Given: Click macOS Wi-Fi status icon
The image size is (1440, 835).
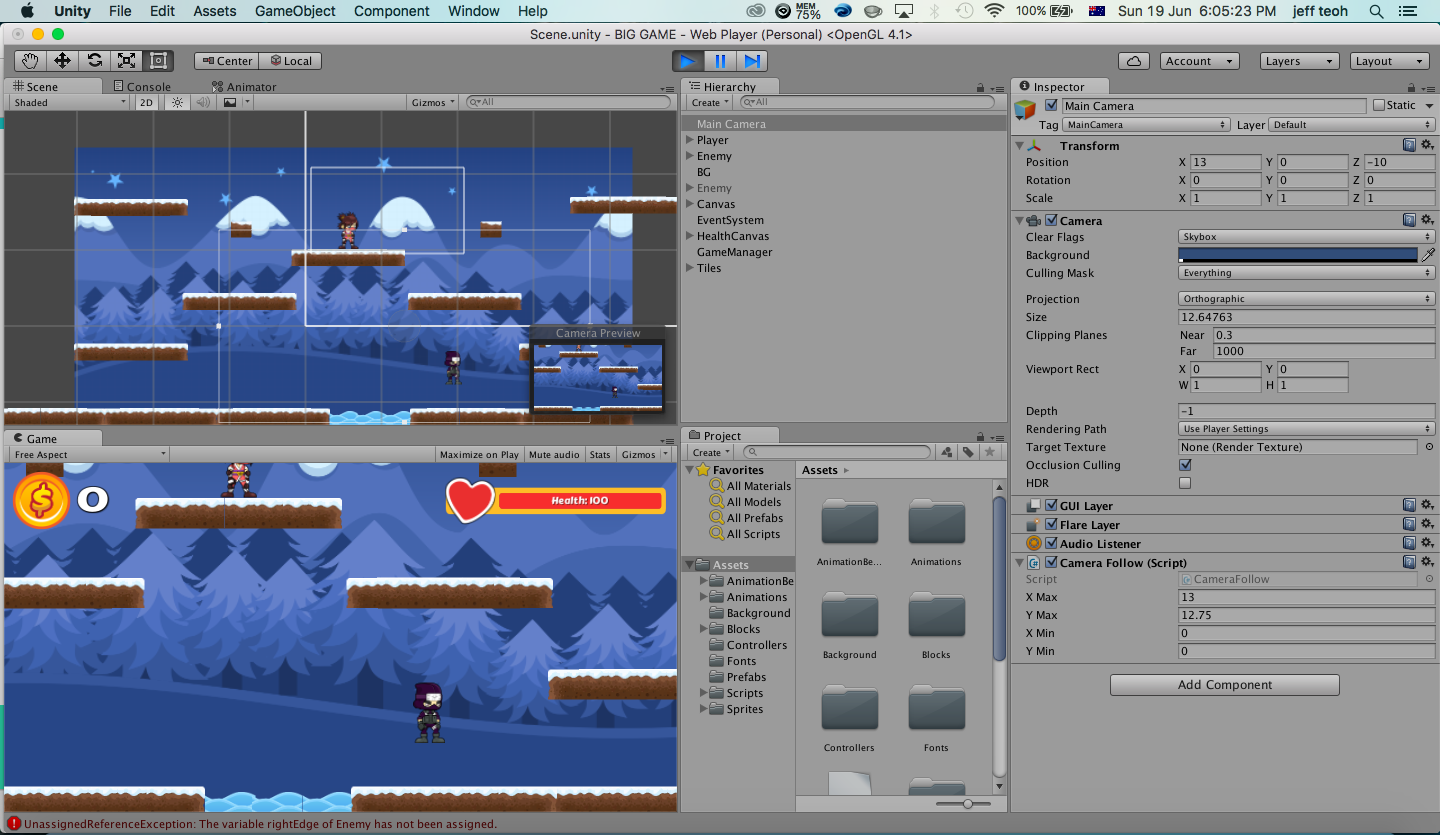Looking at the screenshot, I should (994, 11).
